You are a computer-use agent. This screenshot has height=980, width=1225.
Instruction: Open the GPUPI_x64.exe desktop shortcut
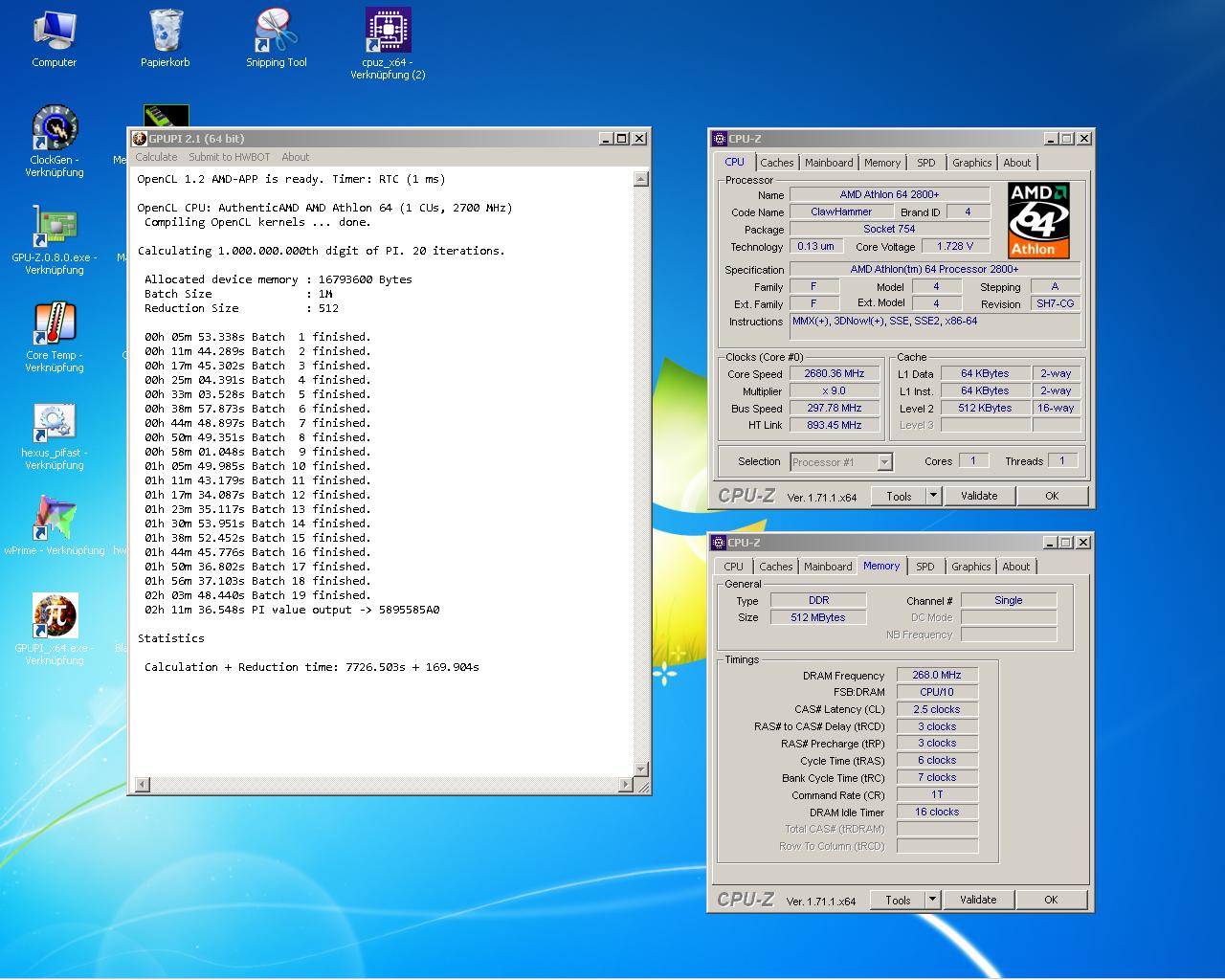coord(55,629)
